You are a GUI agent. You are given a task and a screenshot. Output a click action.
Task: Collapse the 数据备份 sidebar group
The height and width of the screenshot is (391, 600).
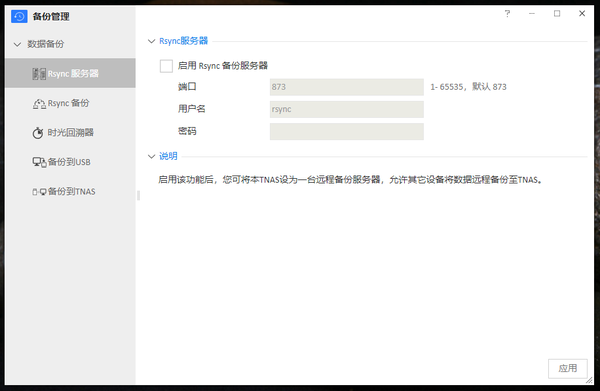coord(17,44)
